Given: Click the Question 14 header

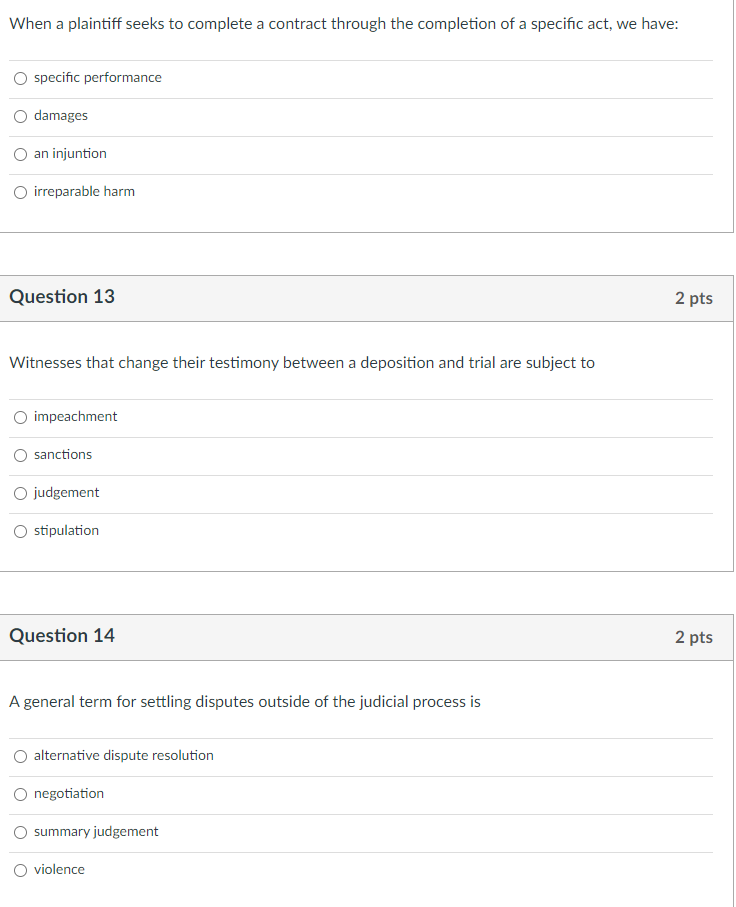Looking at the screenshot, I should pos(61,636).
